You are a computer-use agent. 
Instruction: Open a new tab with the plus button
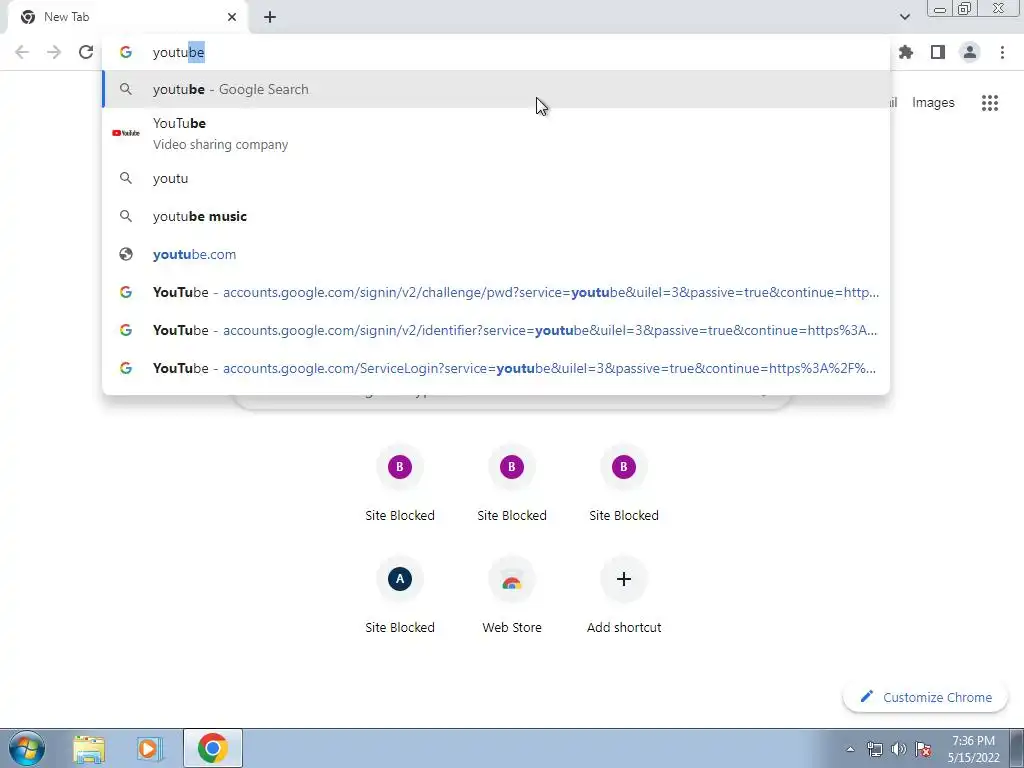[270, 17]
